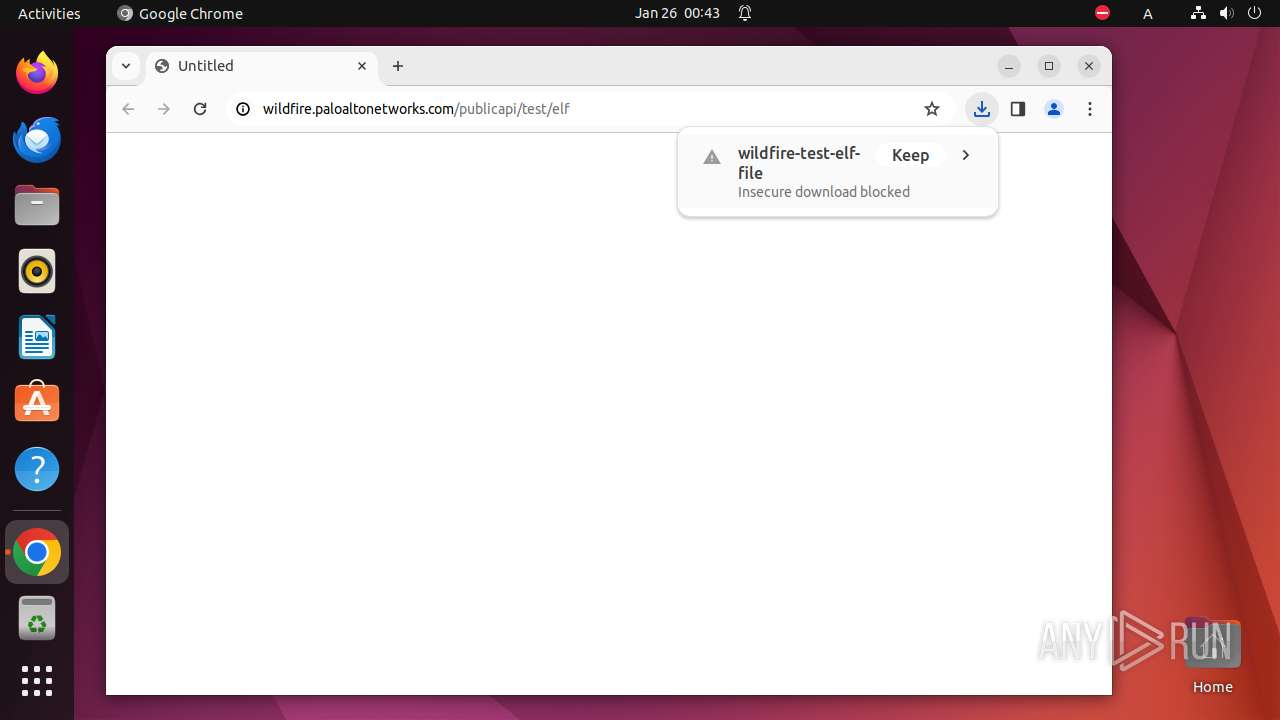The width and height of the screenshot is (1280, 720).
Task: Expand the tab search dropdown arrow
Action: 126,66
